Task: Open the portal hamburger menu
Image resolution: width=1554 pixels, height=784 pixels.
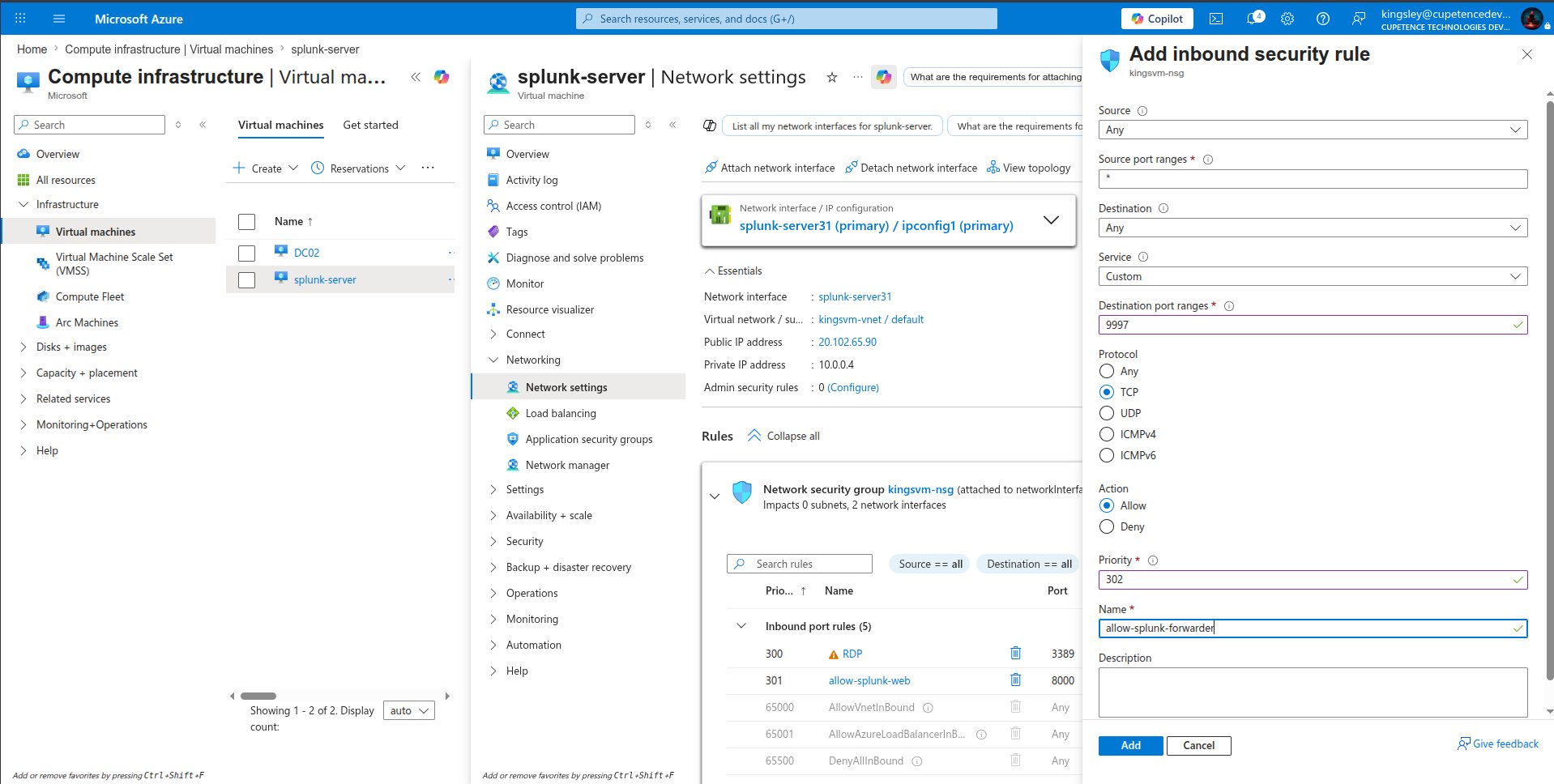Action: click(x=59, y=18)
